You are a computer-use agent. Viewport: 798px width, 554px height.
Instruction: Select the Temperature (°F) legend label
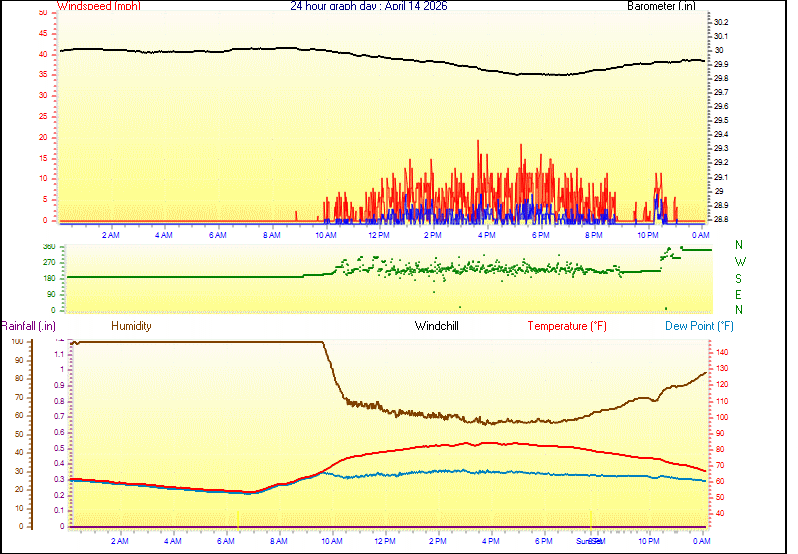[x=566, y=326]
